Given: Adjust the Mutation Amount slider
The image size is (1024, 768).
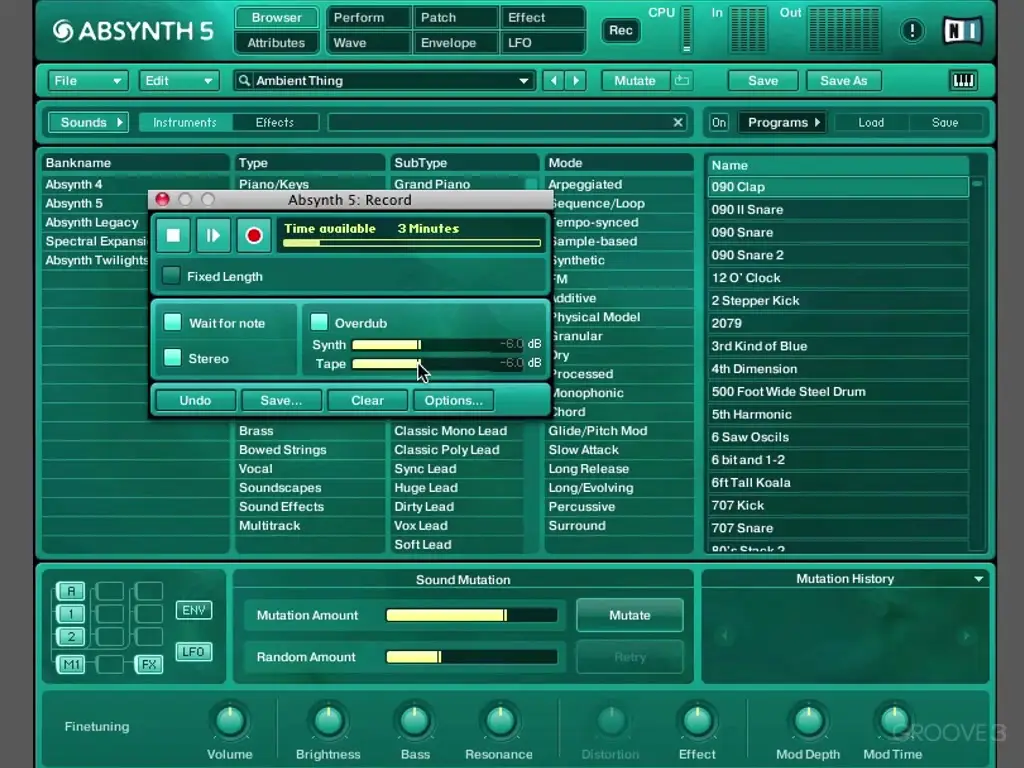Looking at the screenshot, I should tap(470, 615).
